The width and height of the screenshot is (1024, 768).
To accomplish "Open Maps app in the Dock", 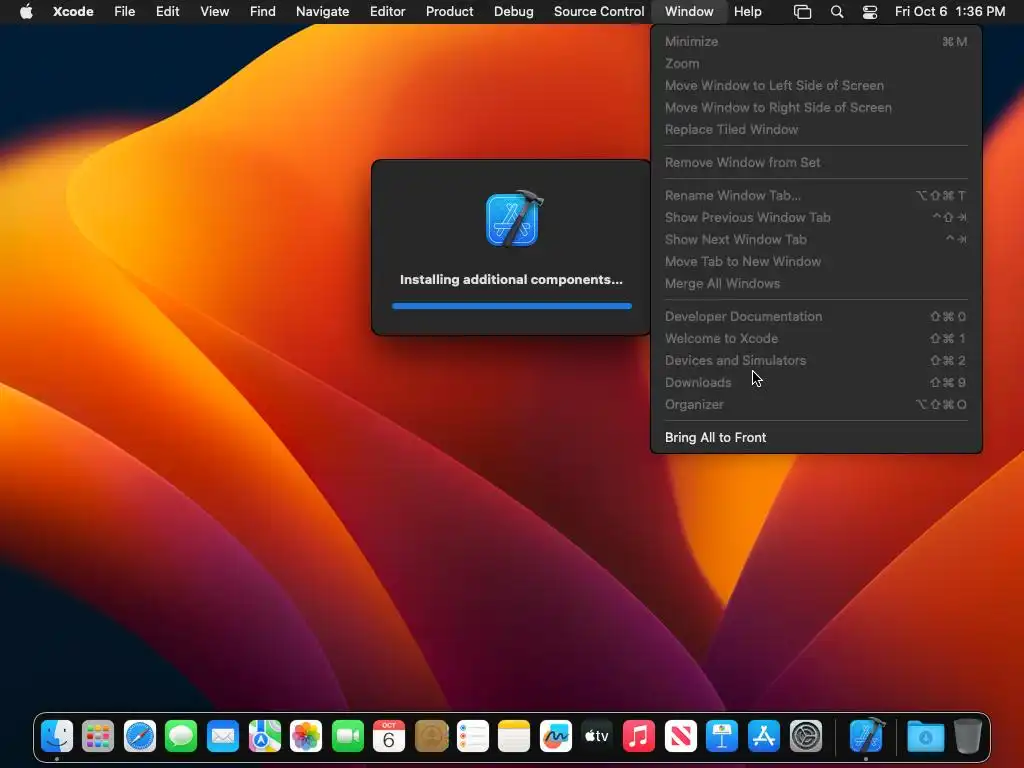I will coord(264,737).
